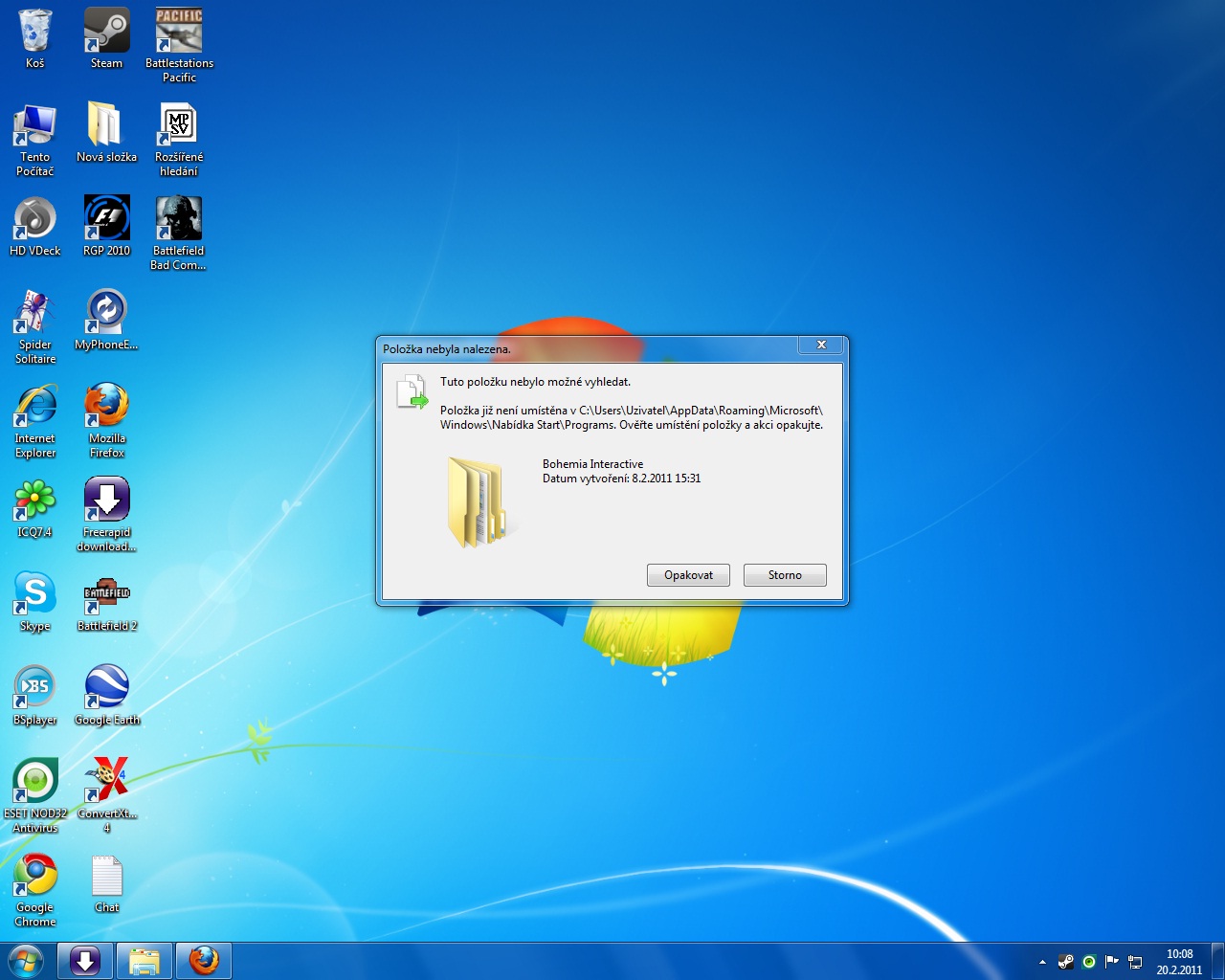Select the Battlefield Bad Company shortcut
Screen dimensions: 1225x980
[x=179, y=234]
